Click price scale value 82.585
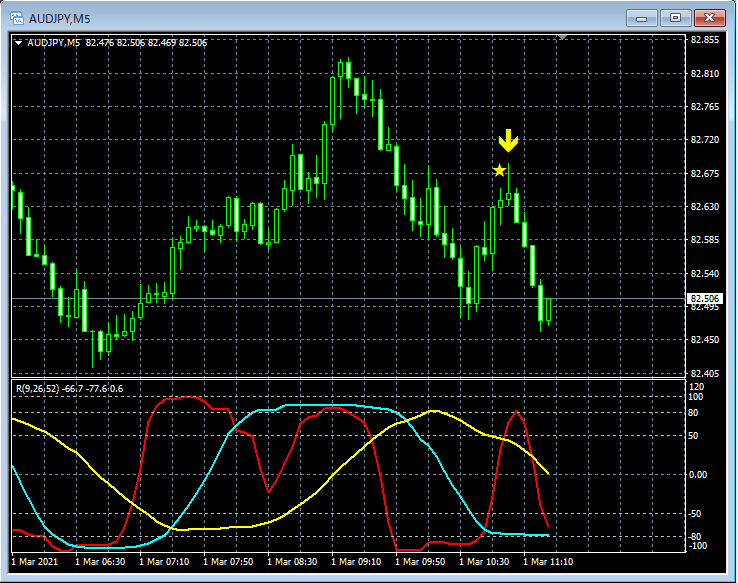This screenshot has height=583, width=738. [705, 240]
